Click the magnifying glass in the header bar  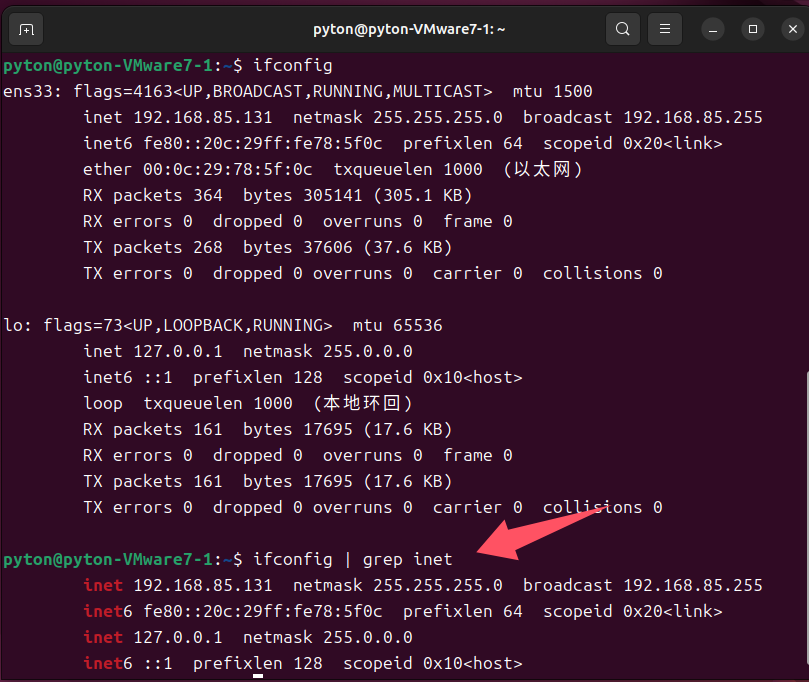tap(622, 28)
